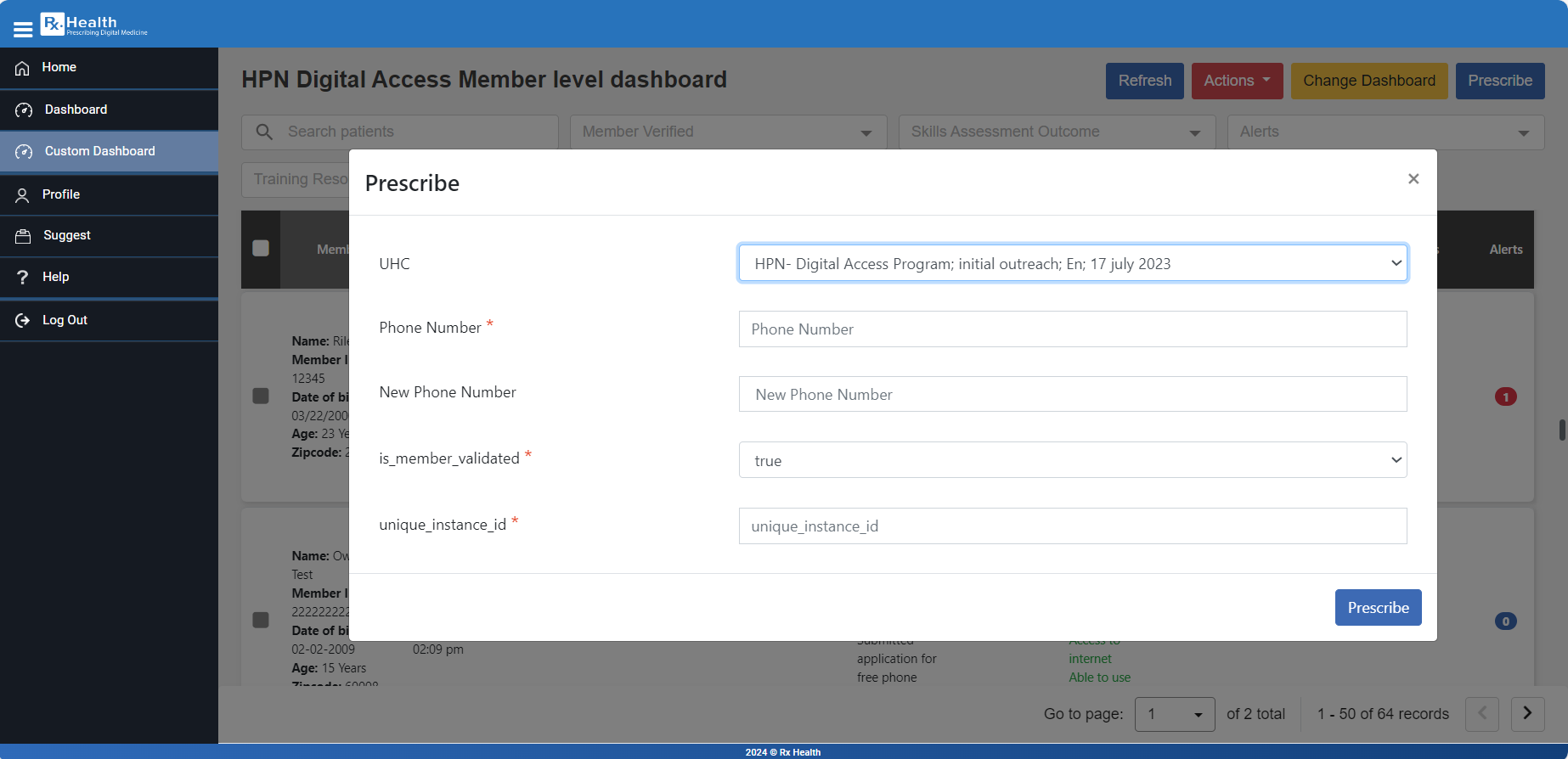This screenshot has width=1568, height=759.
Task: Click the 'Age: 15 Years' text
Action: 329,668
